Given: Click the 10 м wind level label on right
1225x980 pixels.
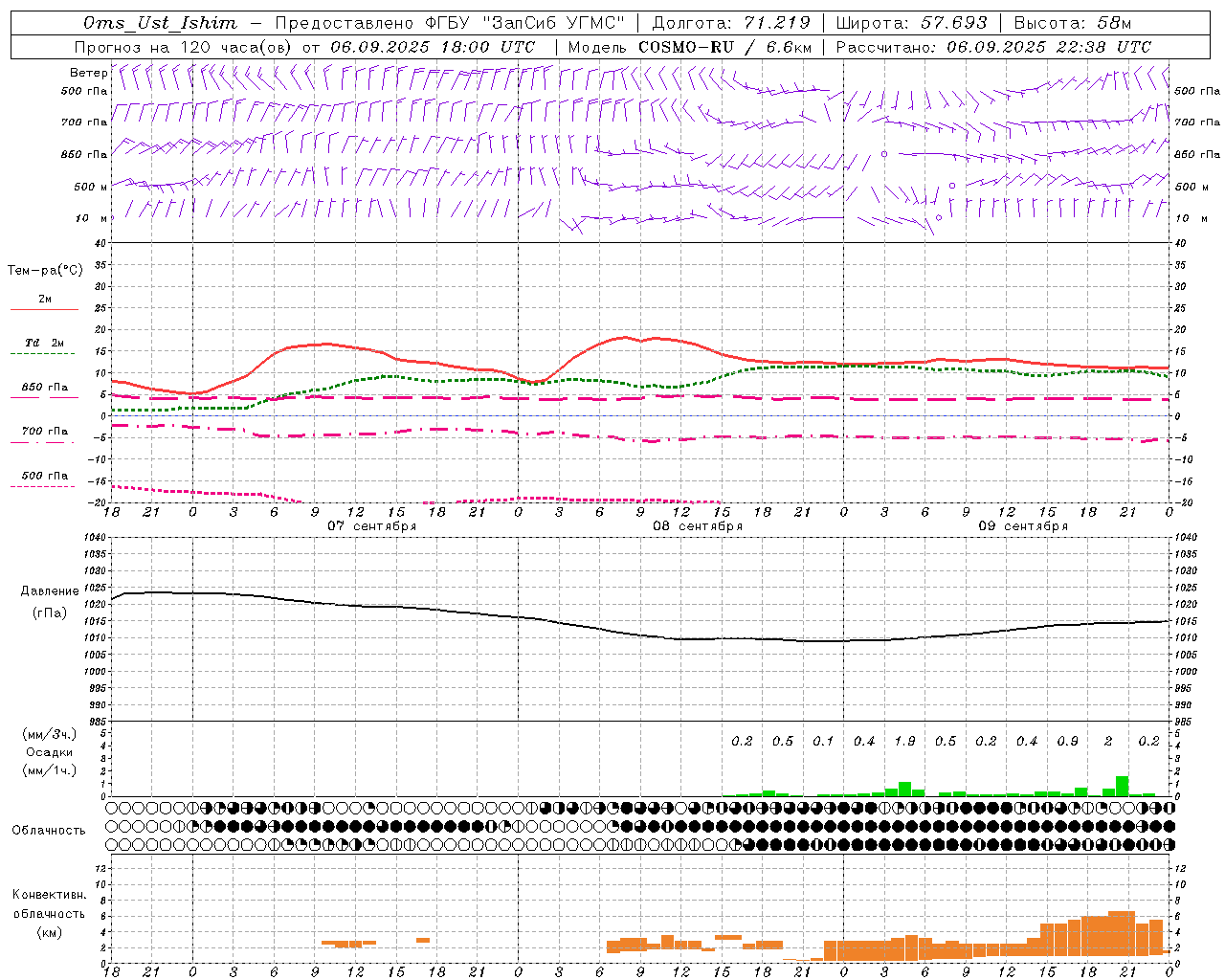Looking at the screenshot, I should (1191, 218).
